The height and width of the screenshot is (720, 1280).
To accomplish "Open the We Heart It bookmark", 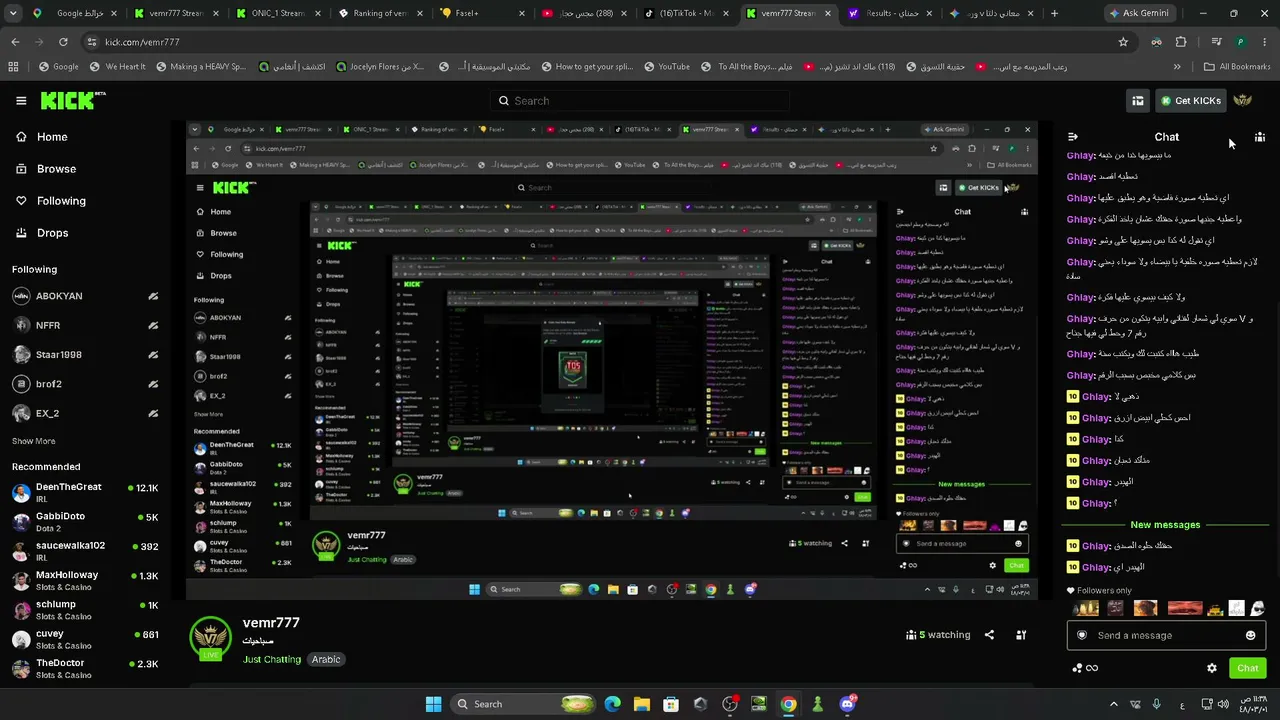I will click(117, 67).
